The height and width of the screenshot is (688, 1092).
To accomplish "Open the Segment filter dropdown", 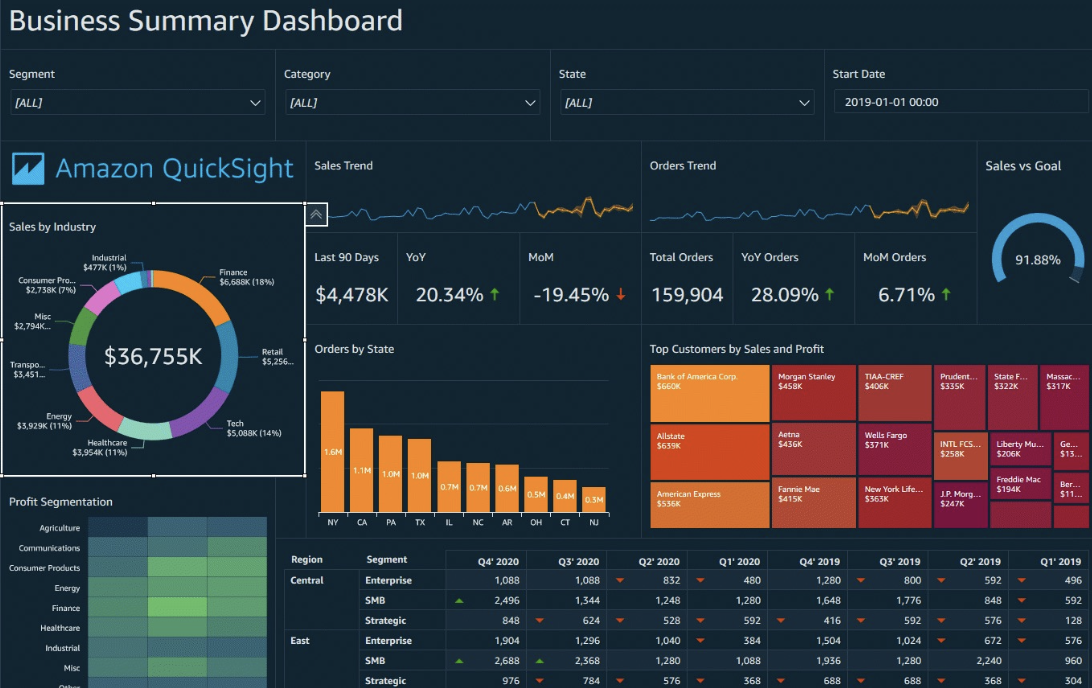I will [255, 102].
